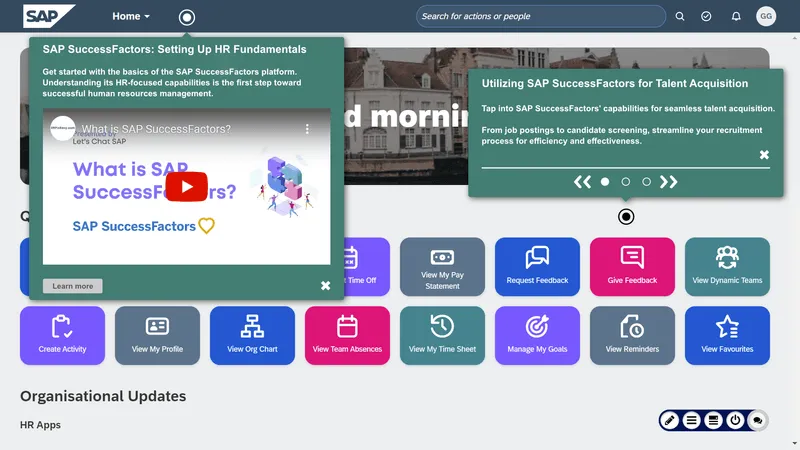Click the Organisational Updates heading
This screenshot has width=800, height=450.
pos(103,396)
